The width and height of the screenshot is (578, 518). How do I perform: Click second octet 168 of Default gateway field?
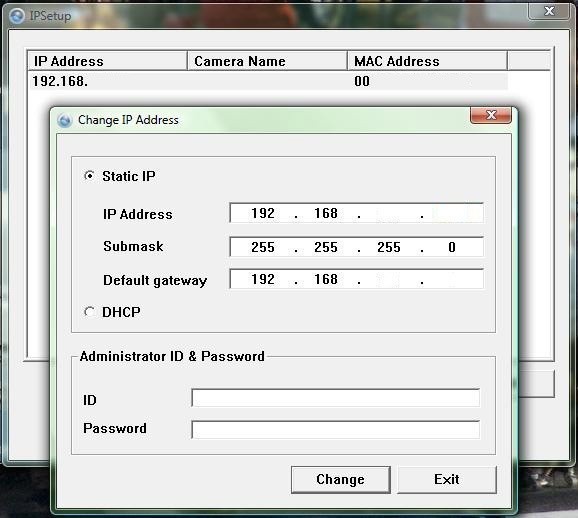(326, 279)
